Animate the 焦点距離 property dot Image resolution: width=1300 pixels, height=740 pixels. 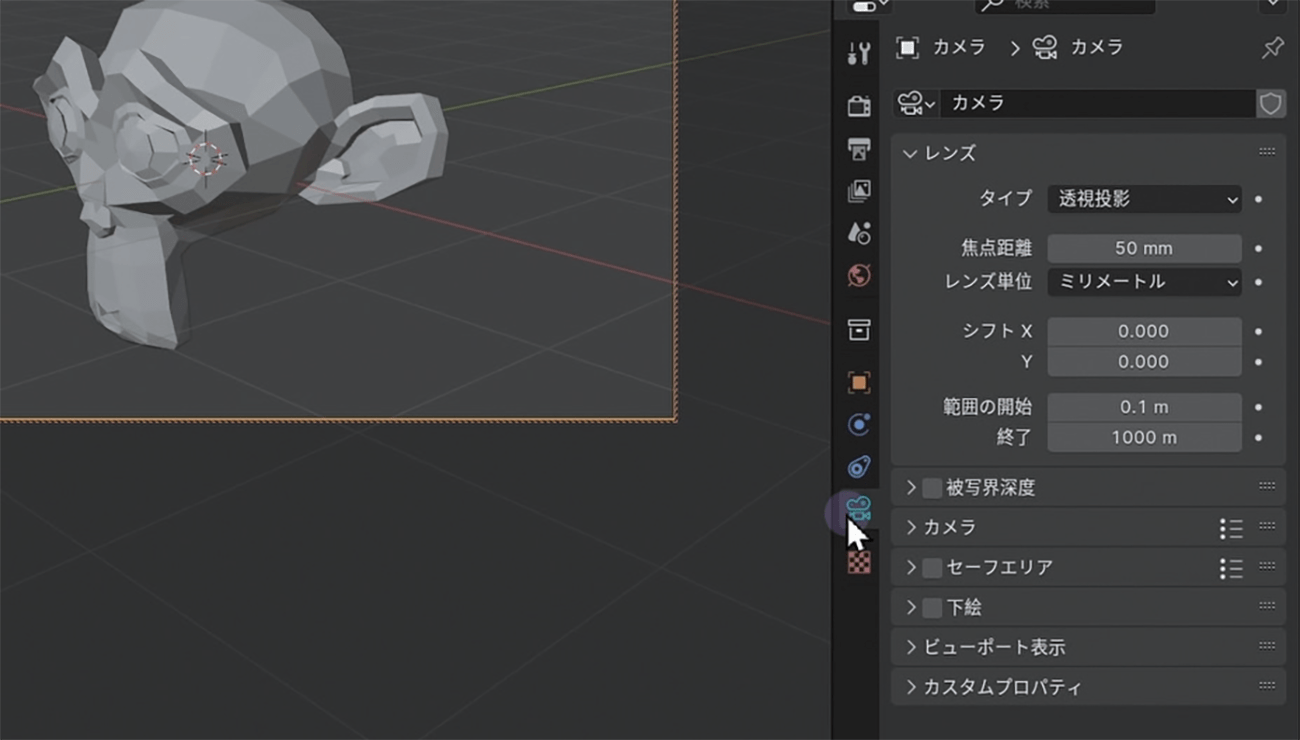coord(1258,248)
